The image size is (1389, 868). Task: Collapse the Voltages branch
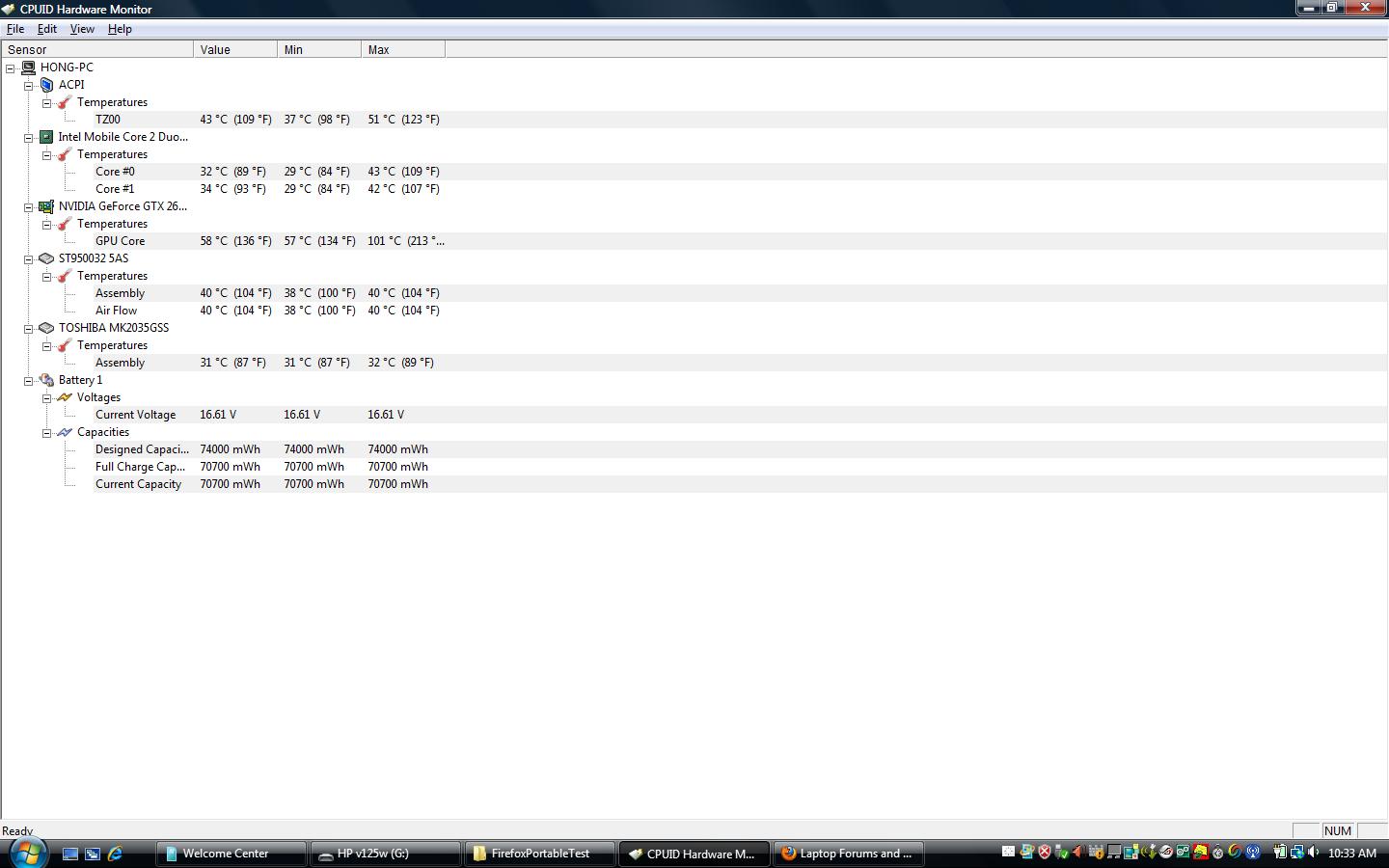tap(46, 398)
